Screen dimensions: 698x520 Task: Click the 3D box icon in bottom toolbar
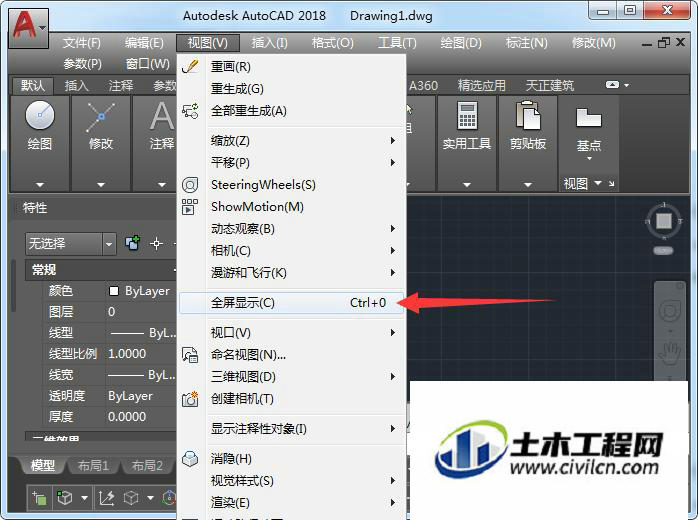65,498
